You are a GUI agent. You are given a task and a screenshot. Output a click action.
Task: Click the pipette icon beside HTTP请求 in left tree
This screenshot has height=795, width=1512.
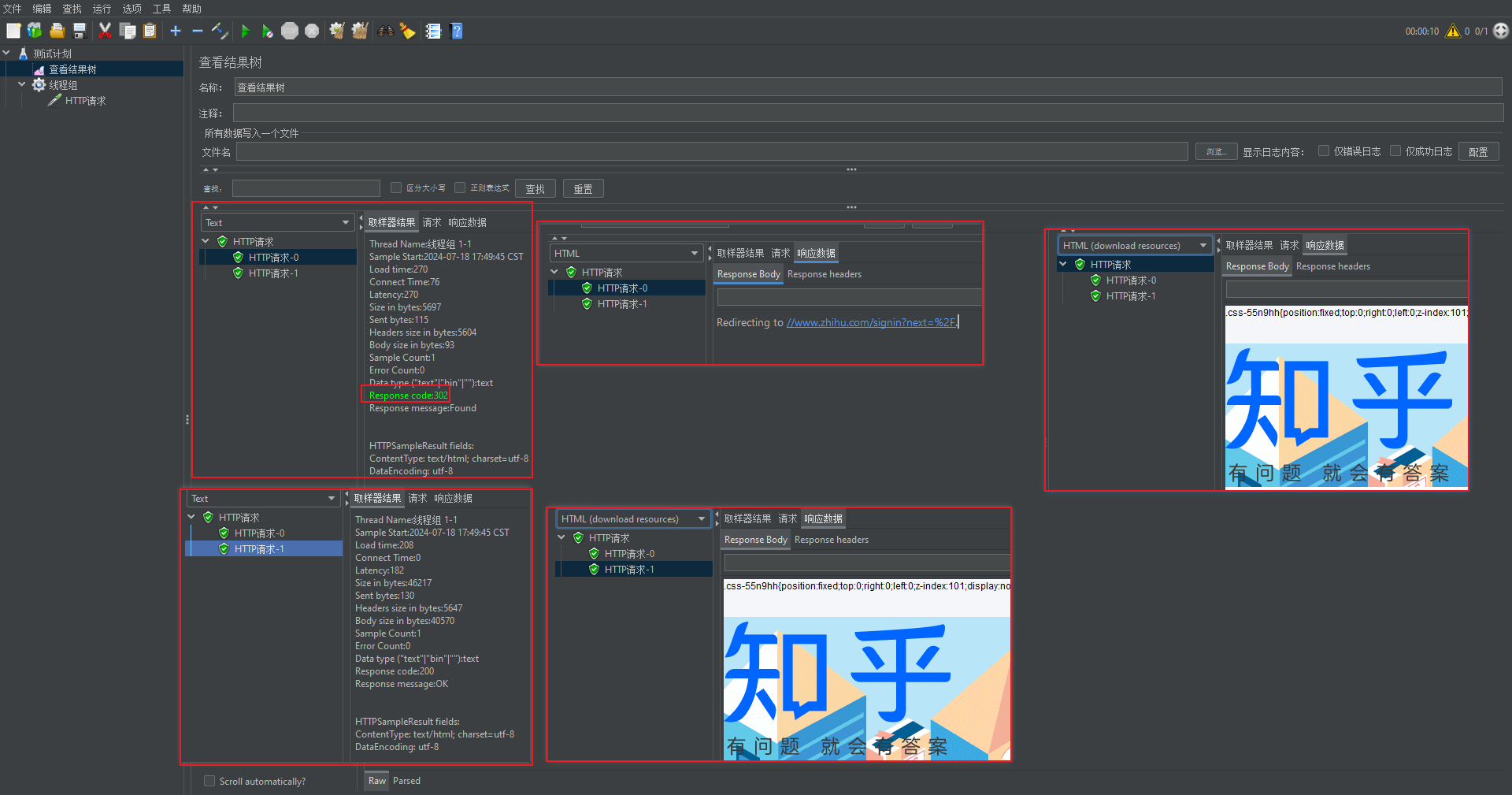coord(54,101)
